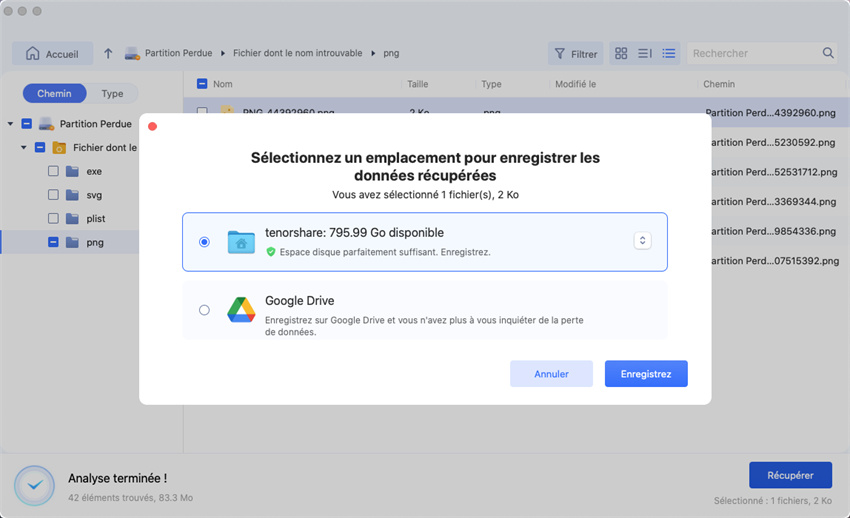The width and height of the screenshot is (850, 518).
Task: Switch to the Chemin tab
Action: click(x=55, y=94)
